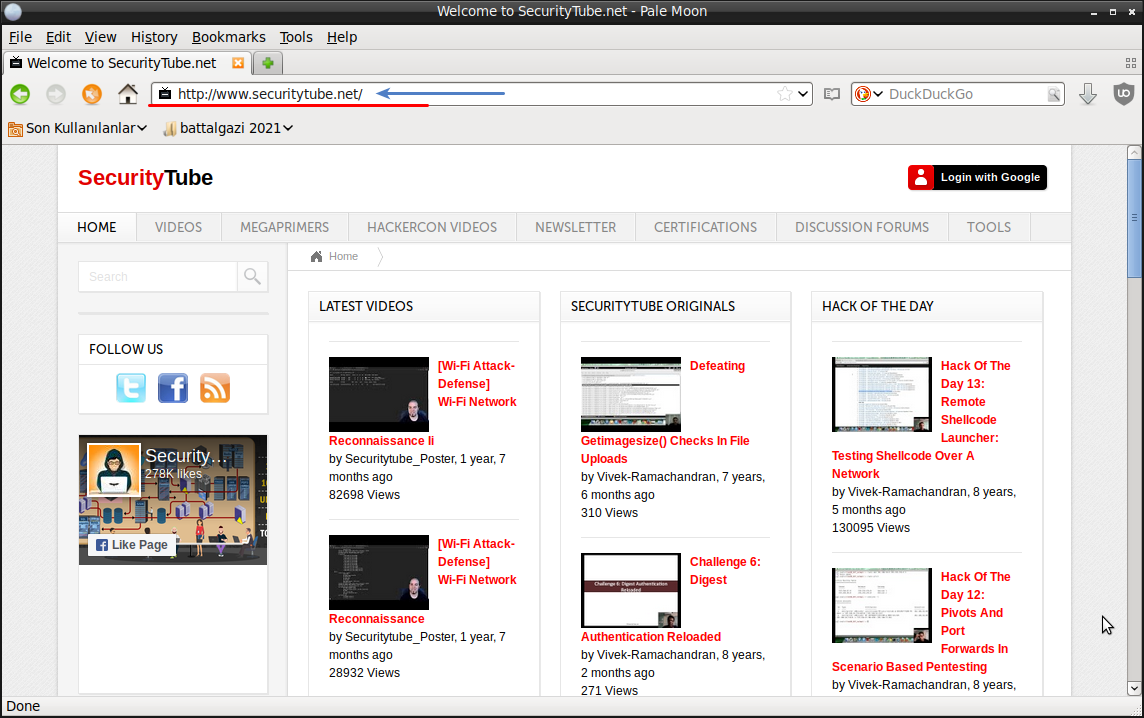Viewport: 1144px width, 718px height.
Task: Click the magnifier in the DuckDuckGo box
Action: 1054,94
